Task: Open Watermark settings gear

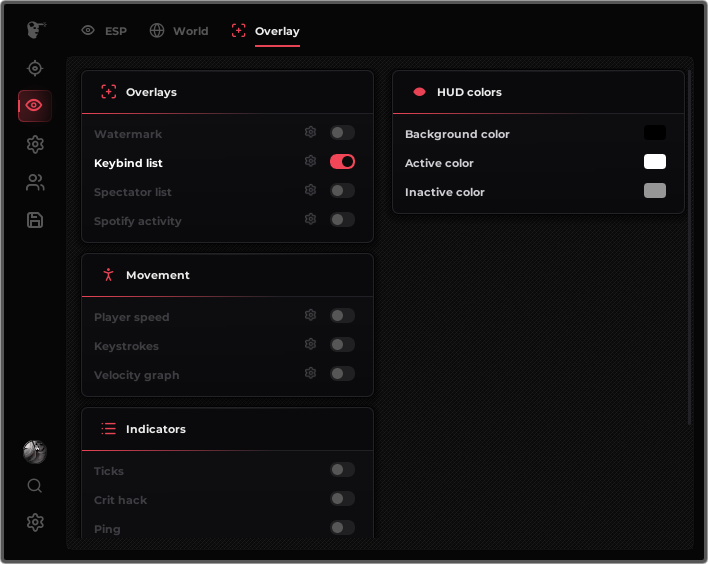Action: tap(310, 132)
